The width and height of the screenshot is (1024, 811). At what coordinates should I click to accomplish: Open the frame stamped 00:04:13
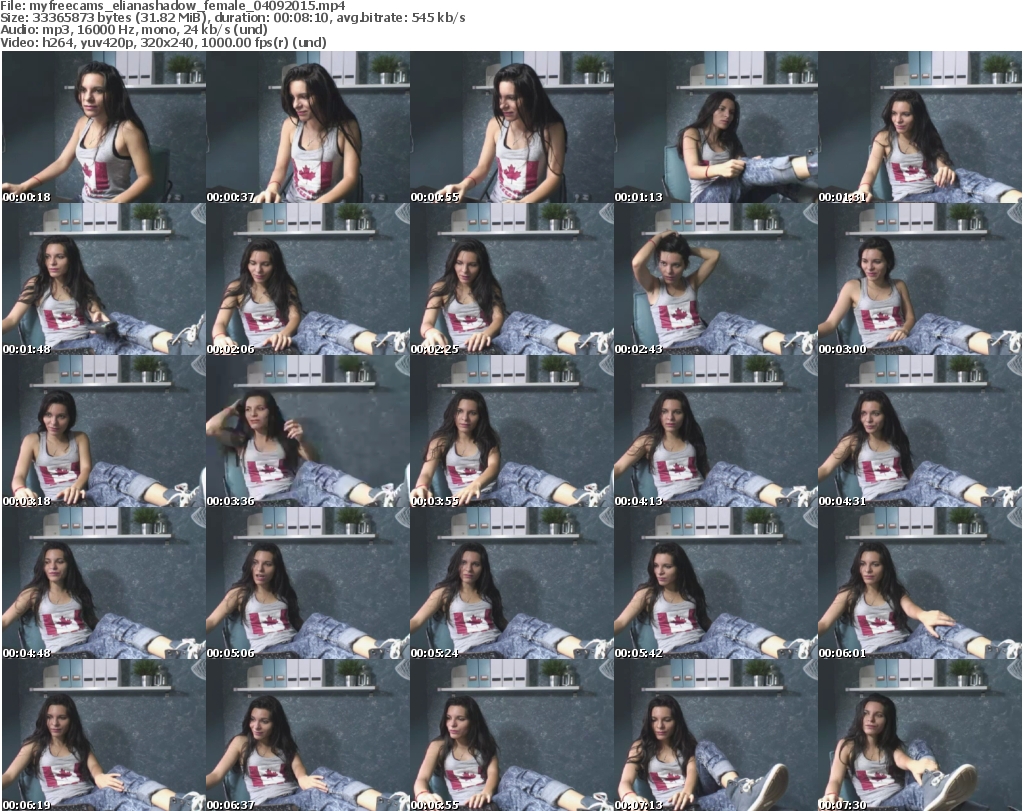(x=716, y=431)
